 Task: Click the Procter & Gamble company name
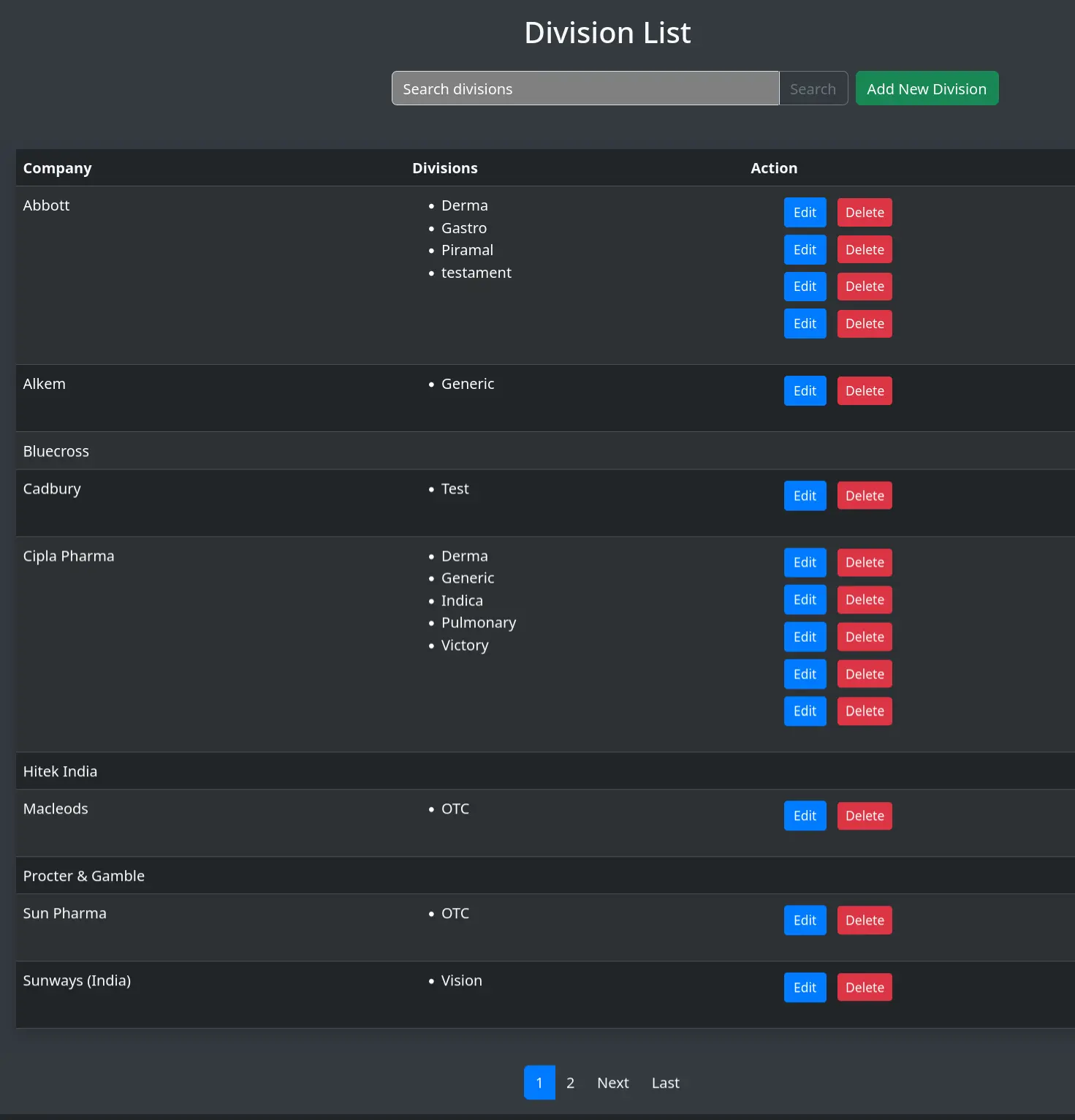[x=84, y=876]
